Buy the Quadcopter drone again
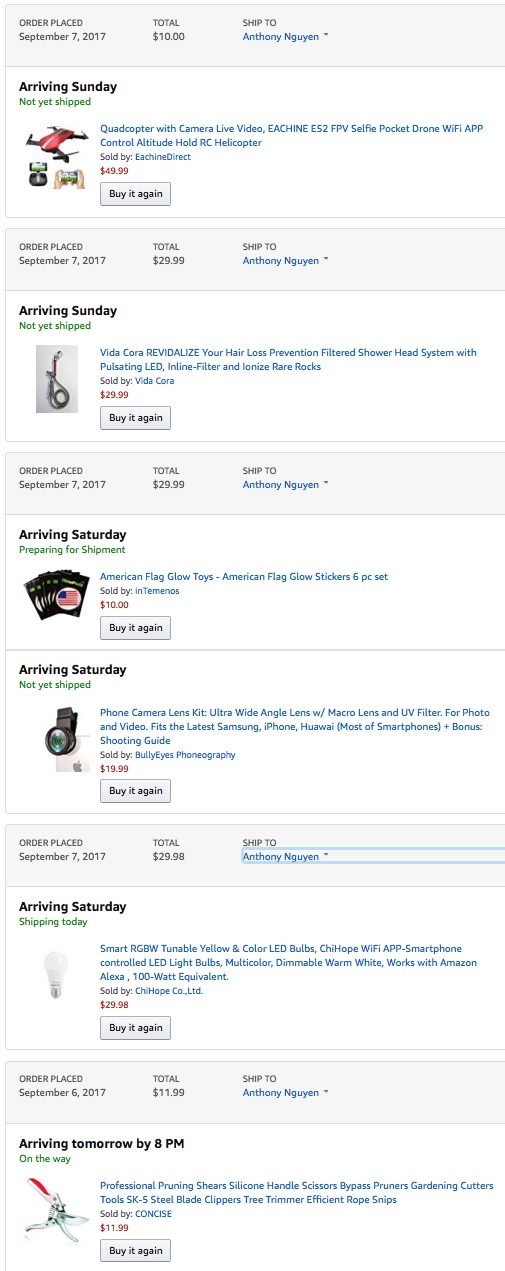The width and height of the screenshot is (505, 1271). [x=135, y=193]
